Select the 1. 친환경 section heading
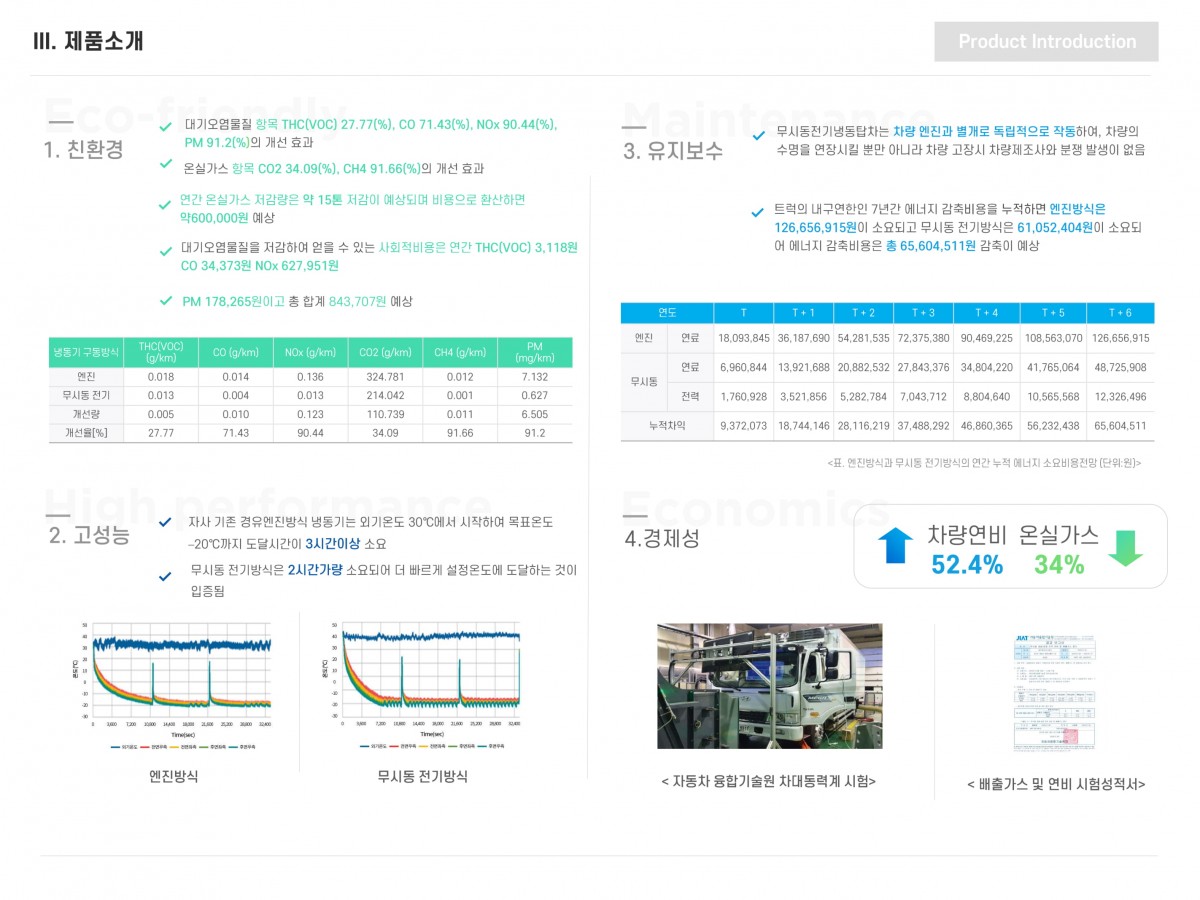The image size is (1200, 900). coord(84,150)
